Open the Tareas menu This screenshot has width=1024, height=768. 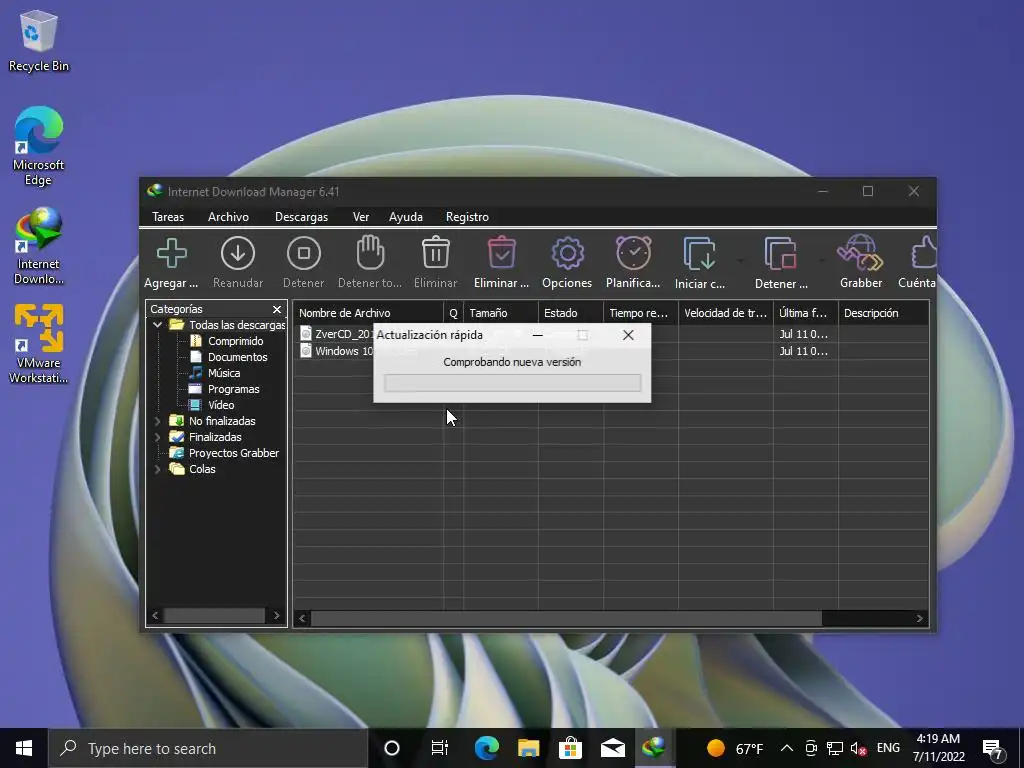(x=168, y=217)
